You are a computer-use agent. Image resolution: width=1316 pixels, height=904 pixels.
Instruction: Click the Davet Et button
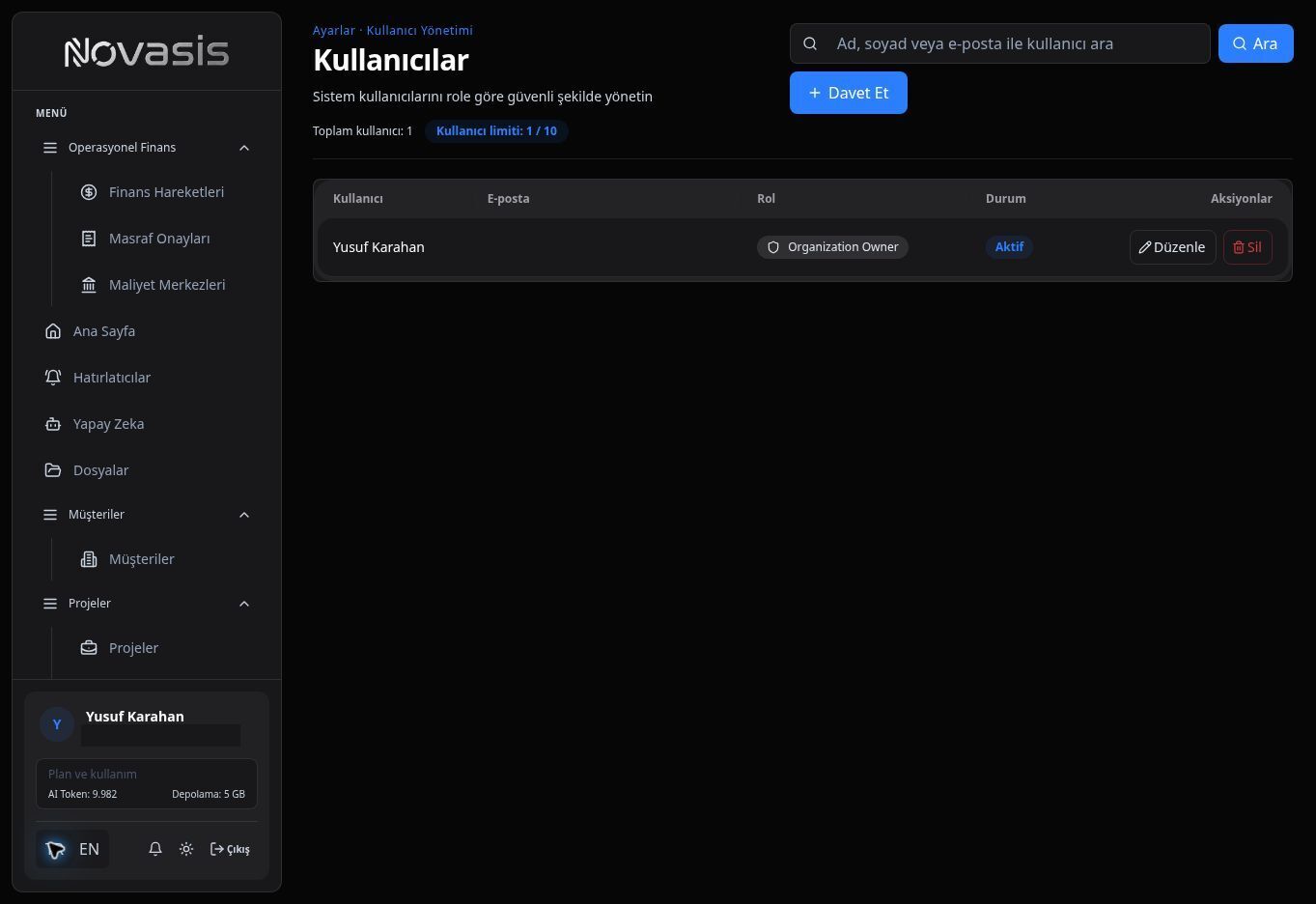pyautogui.click(x=849, y=93)
